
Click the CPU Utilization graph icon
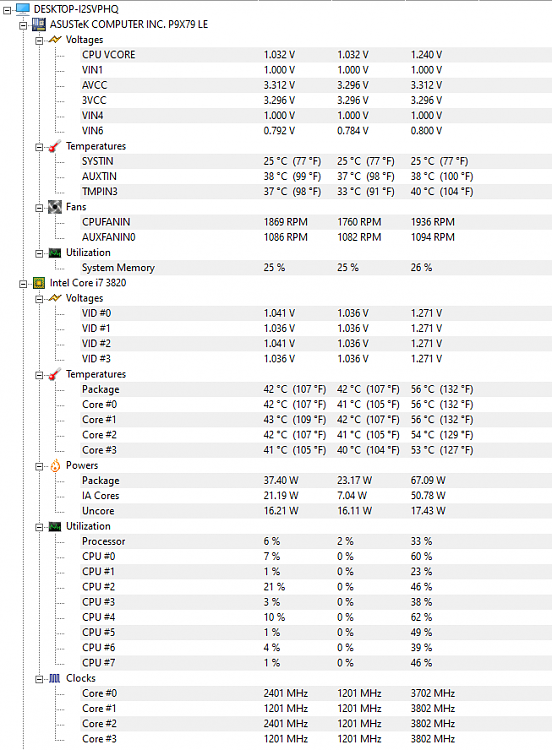pos(55,527)
